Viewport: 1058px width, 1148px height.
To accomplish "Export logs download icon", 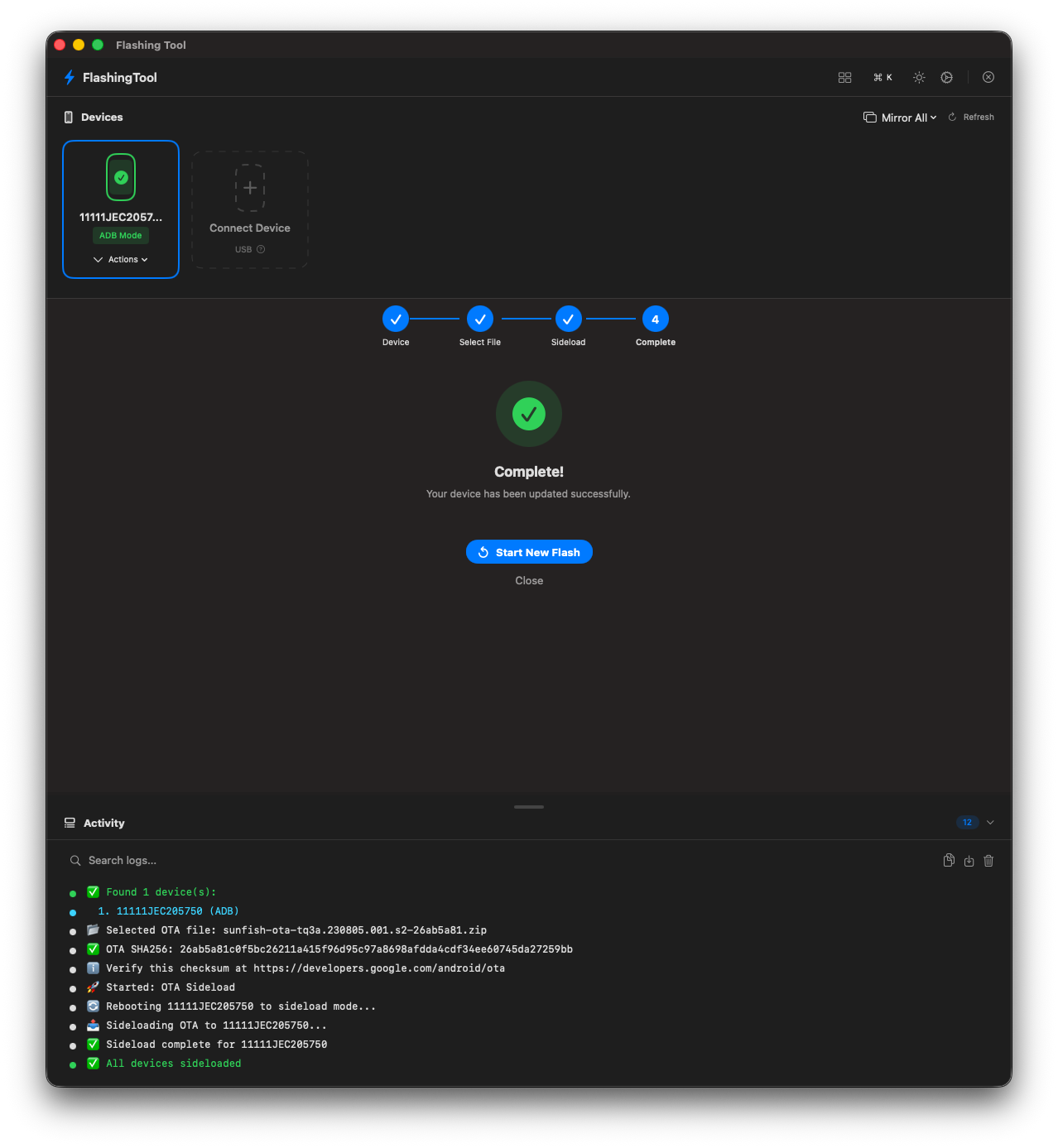I will click(969, 861).
